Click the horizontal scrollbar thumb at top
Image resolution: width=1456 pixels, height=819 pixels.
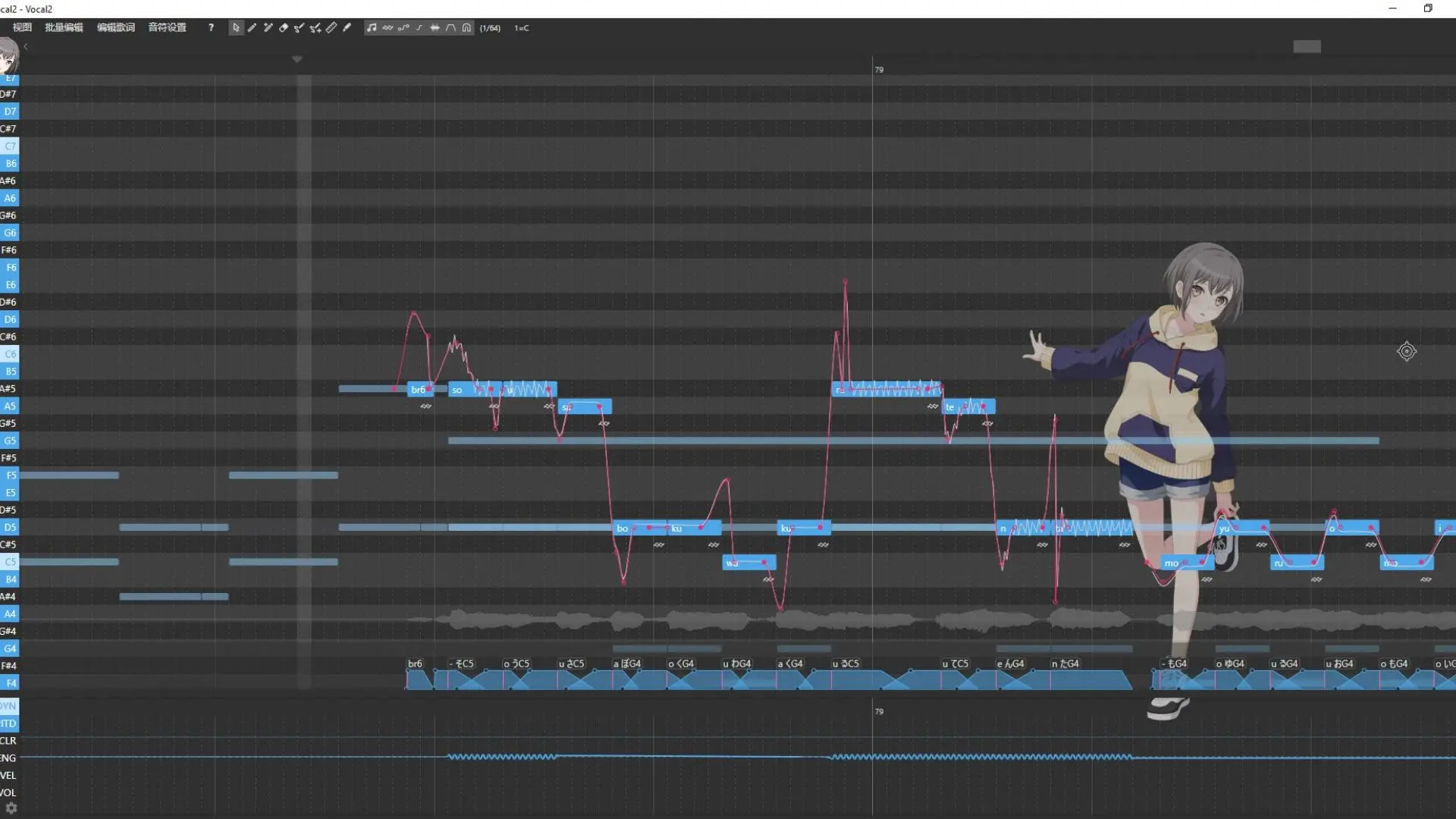tap(1307, 47)
